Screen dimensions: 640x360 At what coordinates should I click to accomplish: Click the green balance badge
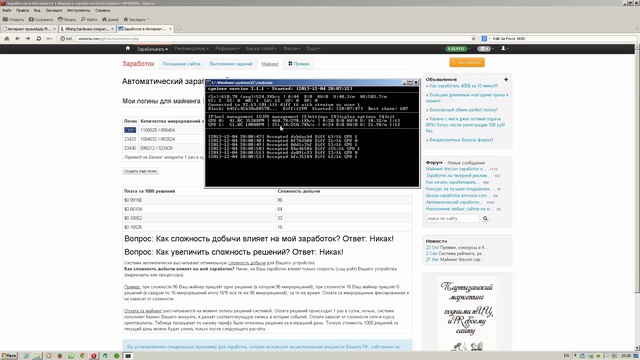pyautogui.click(x=456, y=49)
